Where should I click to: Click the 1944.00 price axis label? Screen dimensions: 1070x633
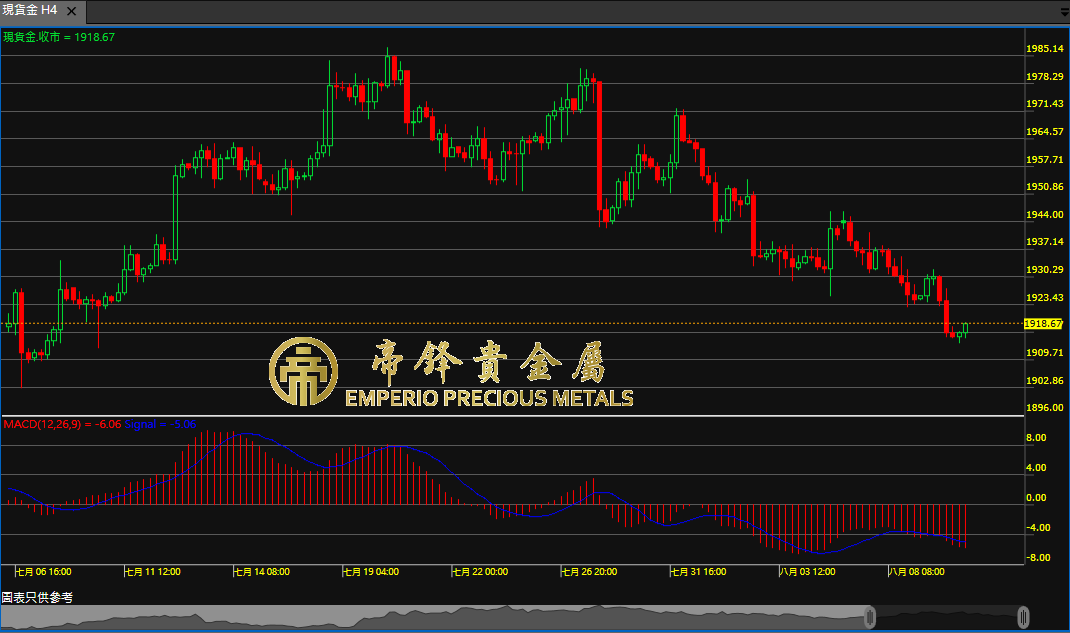pyautogui.click(x=1045, y=214)
